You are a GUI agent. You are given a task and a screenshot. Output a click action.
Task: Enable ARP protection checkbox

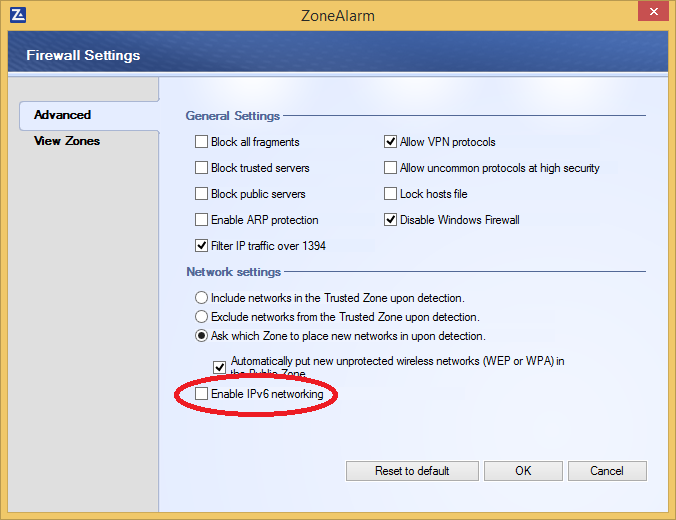tap(201, 219)
